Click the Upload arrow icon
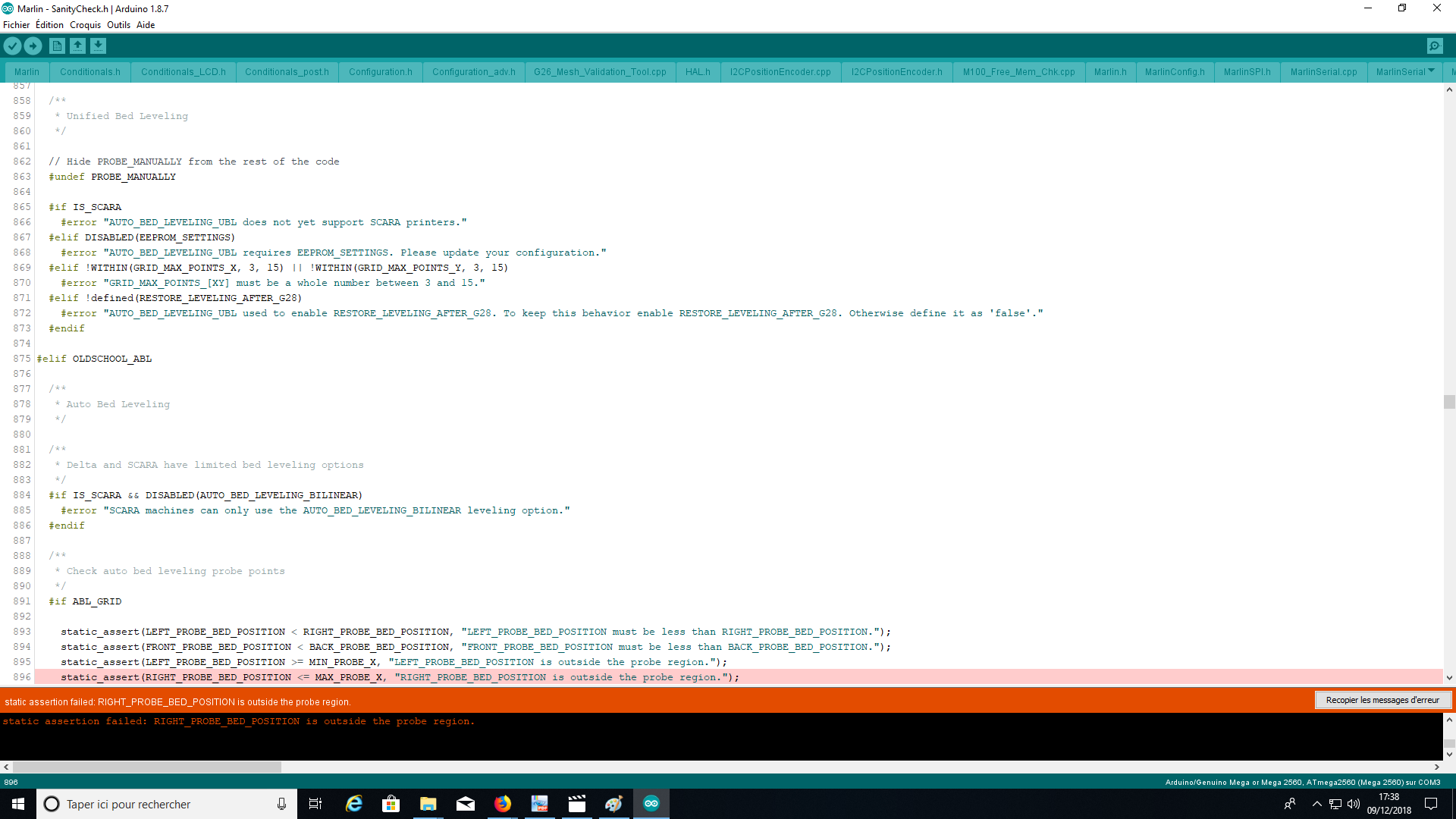Viewport: 1456px width, 819px height. [33, 46]
